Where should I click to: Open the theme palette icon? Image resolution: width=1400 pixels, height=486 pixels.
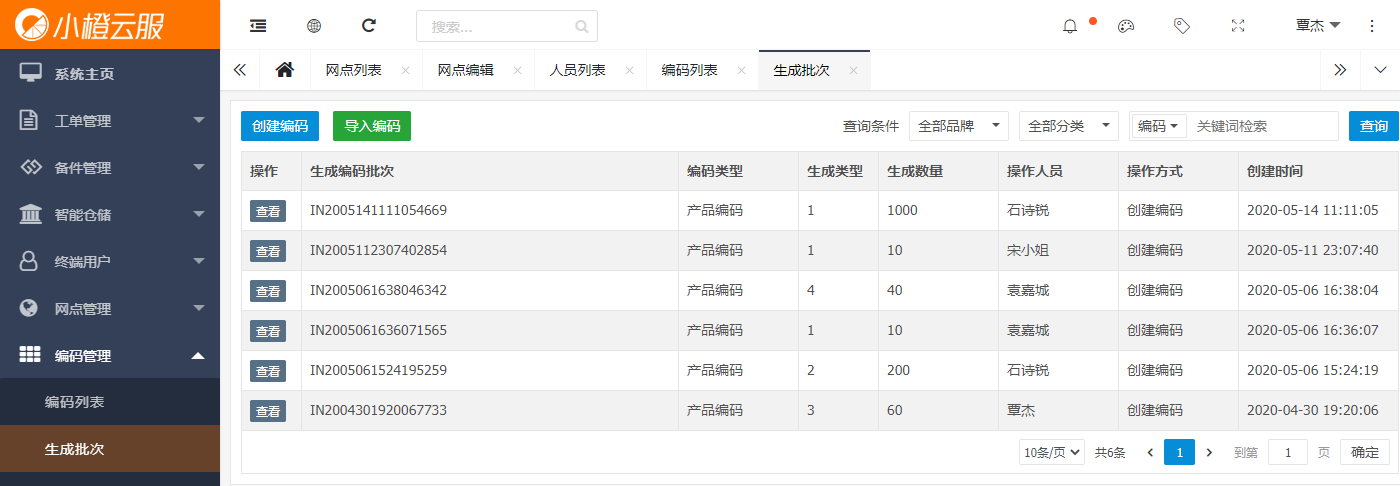1126,26
